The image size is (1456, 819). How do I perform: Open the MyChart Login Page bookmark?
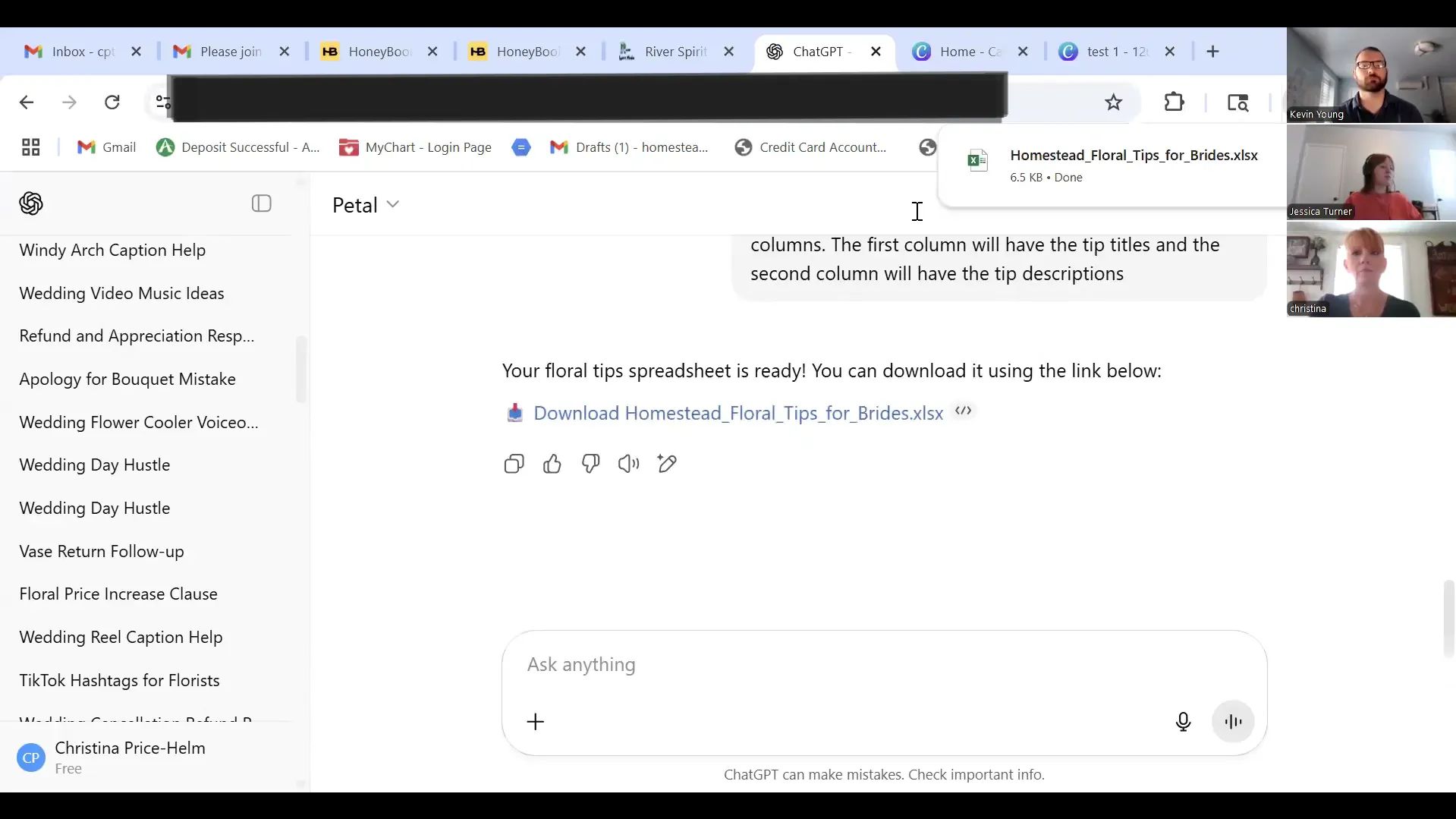pos(415,147)
